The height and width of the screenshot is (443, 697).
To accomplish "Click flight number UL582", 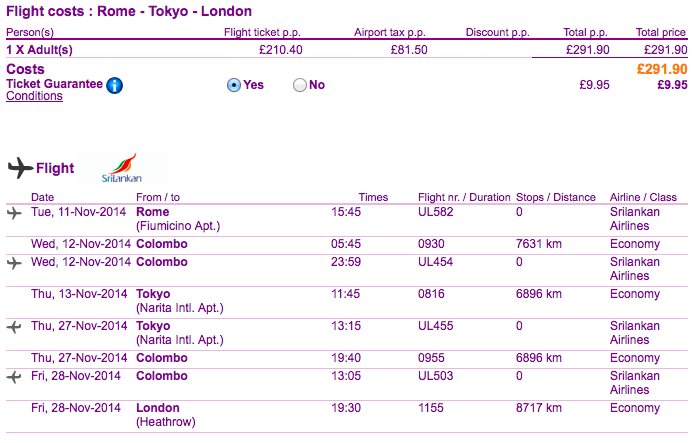I will coord(436,212).
